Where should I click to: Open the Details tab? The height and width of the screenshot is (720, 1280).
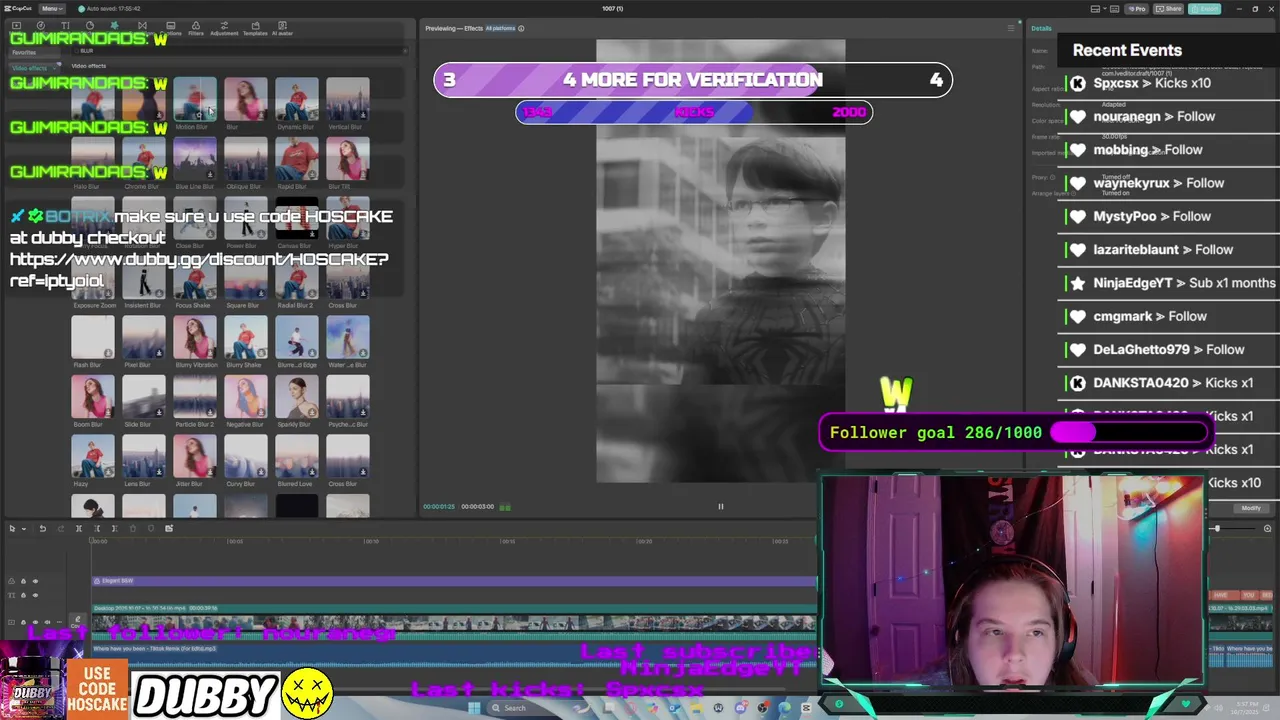(1042, 28)
